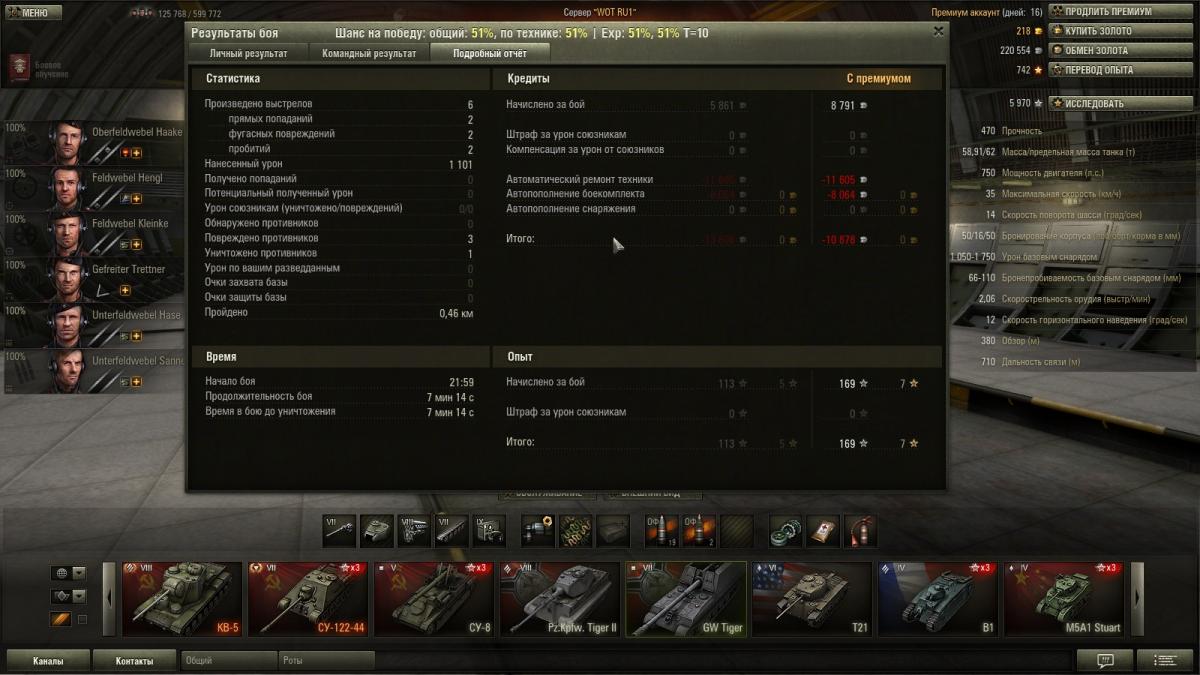Click the Купить золото button
This screenshot has width=1200, height=675.
tap(1120, 31)
